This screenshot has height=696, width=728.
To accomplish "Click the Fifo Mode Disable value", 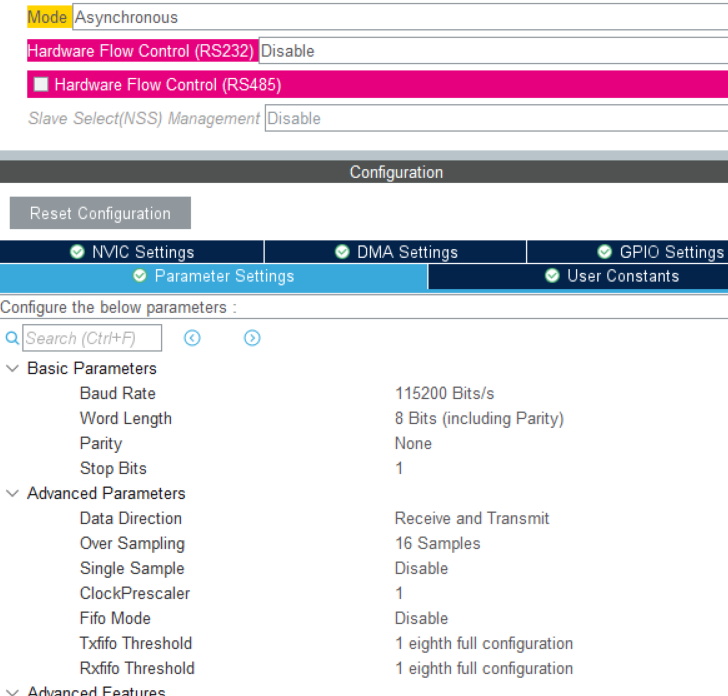I will [x=422, y=619].
